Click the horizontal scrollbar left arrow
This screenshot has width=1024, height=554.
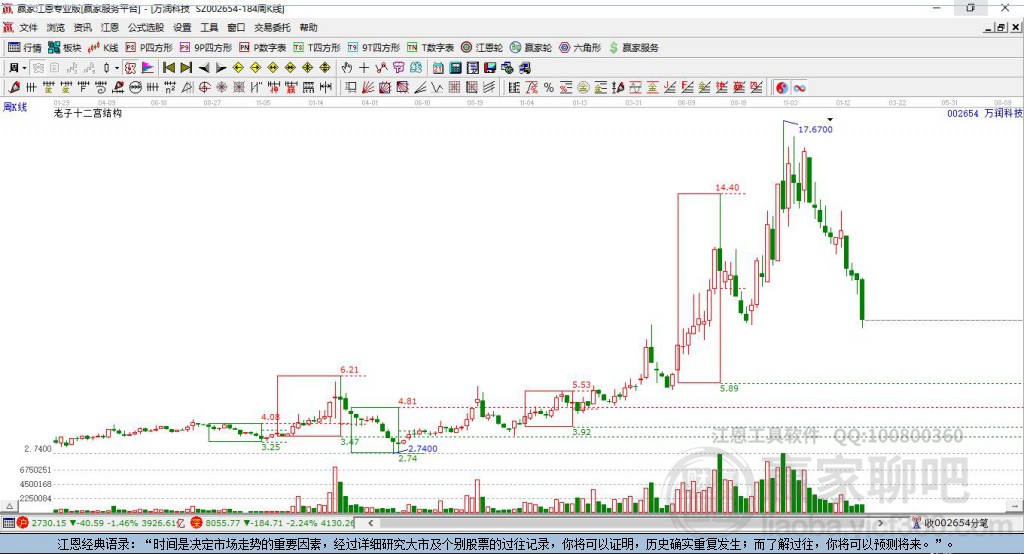(371, 523)
